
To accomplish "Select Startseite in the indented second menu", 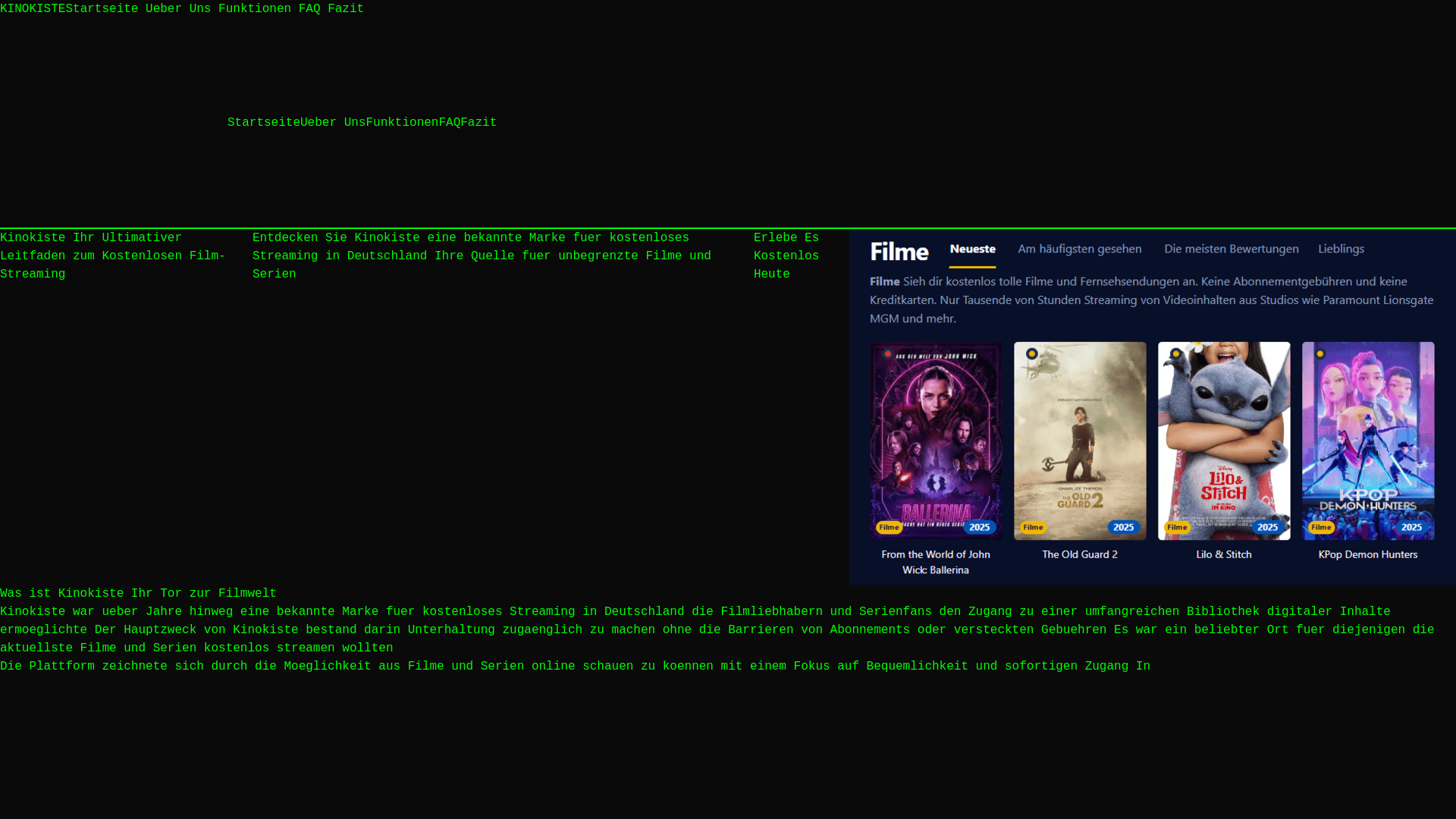I will tap(264, 123).
